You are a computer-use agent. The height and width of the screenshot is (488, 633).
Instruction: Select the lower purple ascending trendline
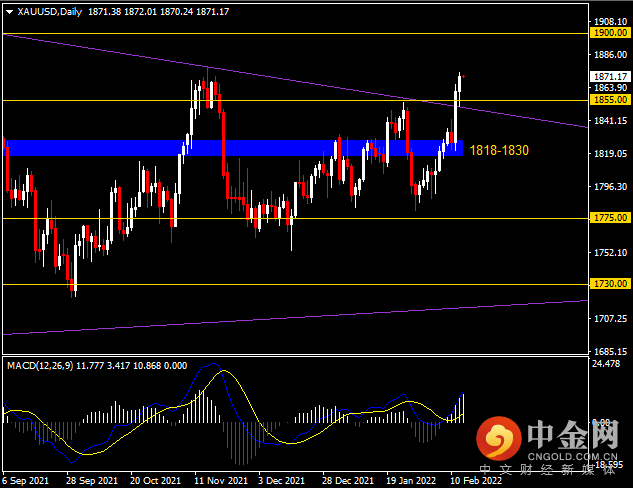(x=295, y=317)
